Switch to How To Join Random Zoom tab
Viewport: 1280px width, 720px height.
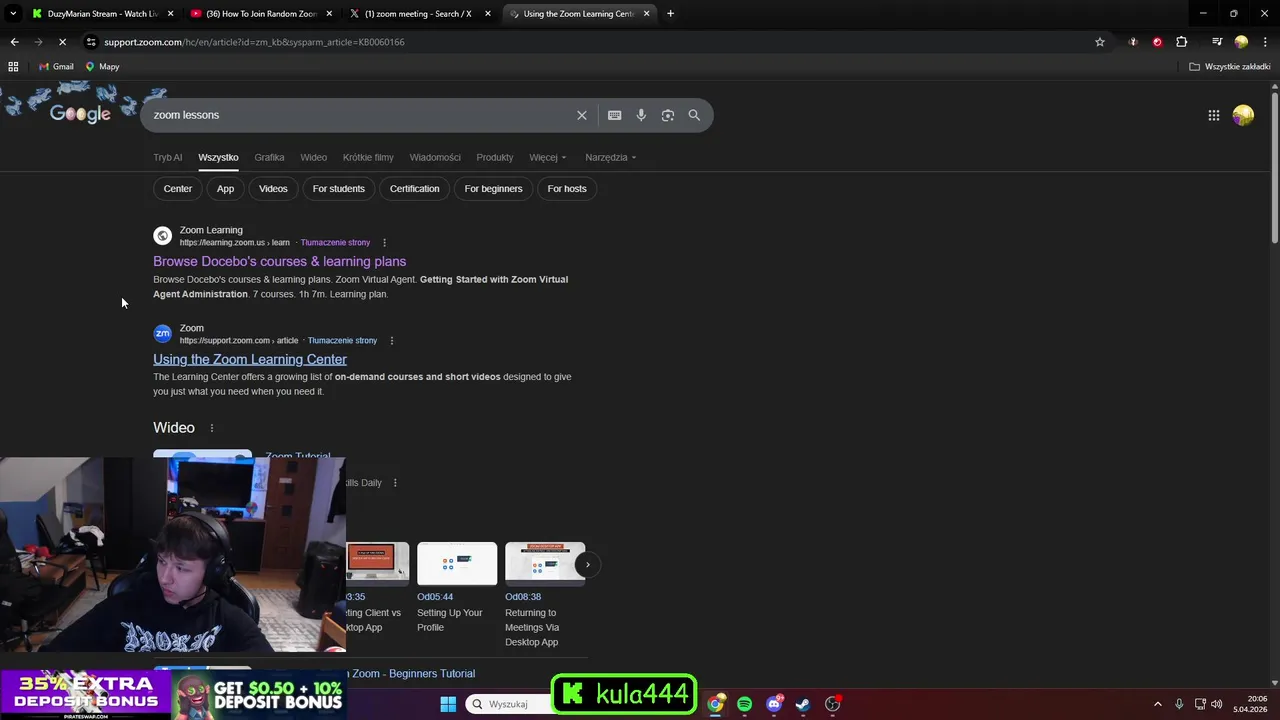[x=262, y=14]
